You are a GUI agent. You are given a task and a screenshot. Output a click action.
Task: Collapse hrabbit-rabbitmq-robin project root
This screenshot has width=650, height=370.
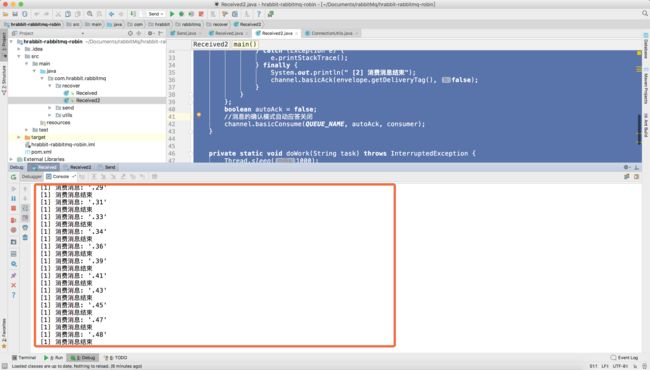[11, 42]
